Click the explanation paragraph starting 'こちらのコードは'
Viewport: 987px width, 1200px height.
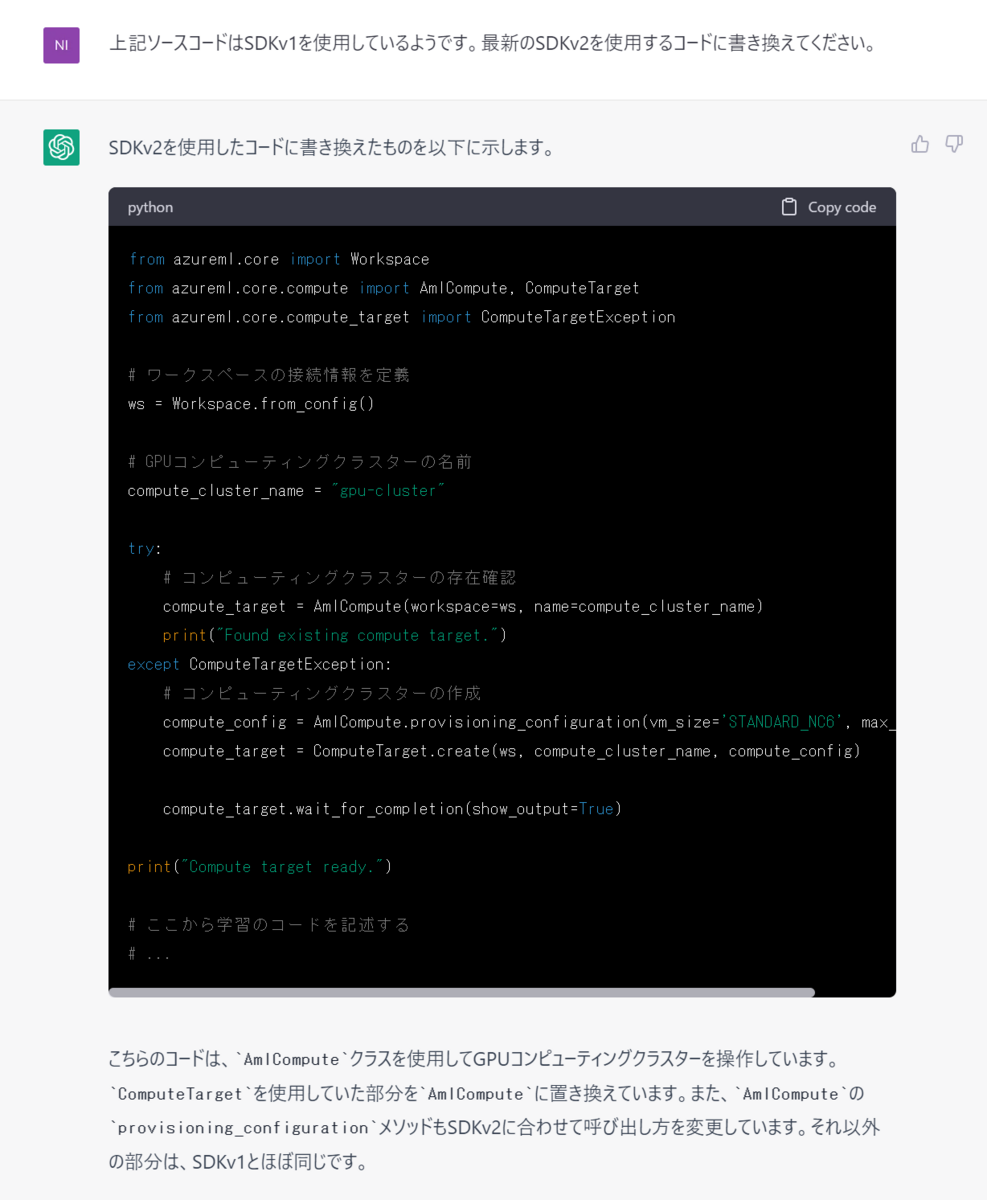pyautogui.click(x=494, y=1110)
